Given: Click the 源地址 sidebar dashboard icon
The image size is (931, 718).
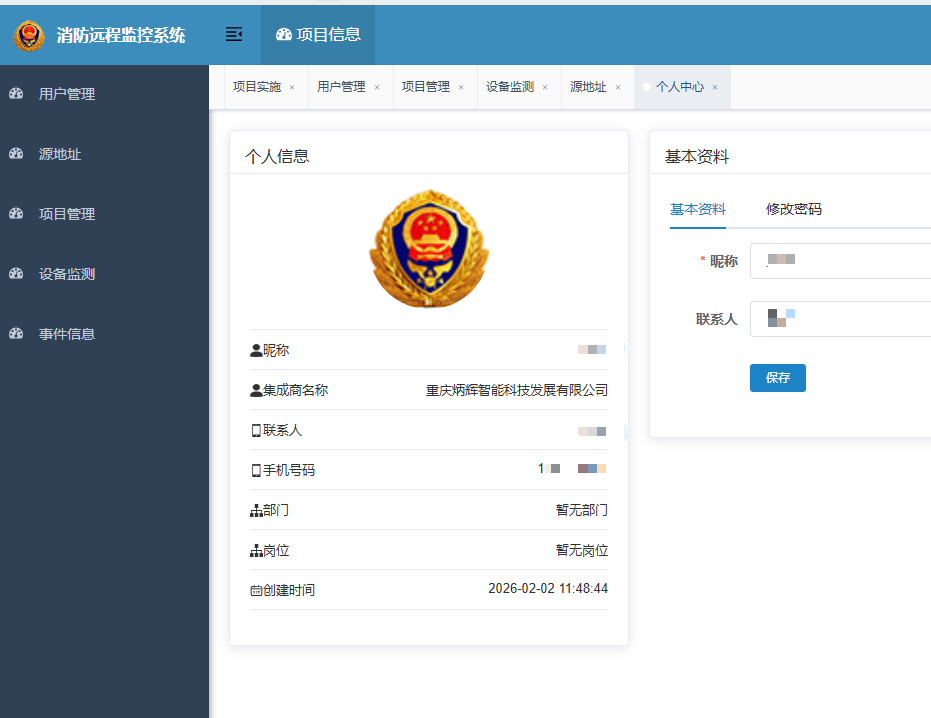Looking at the screenshot, I should coord(16,154).
